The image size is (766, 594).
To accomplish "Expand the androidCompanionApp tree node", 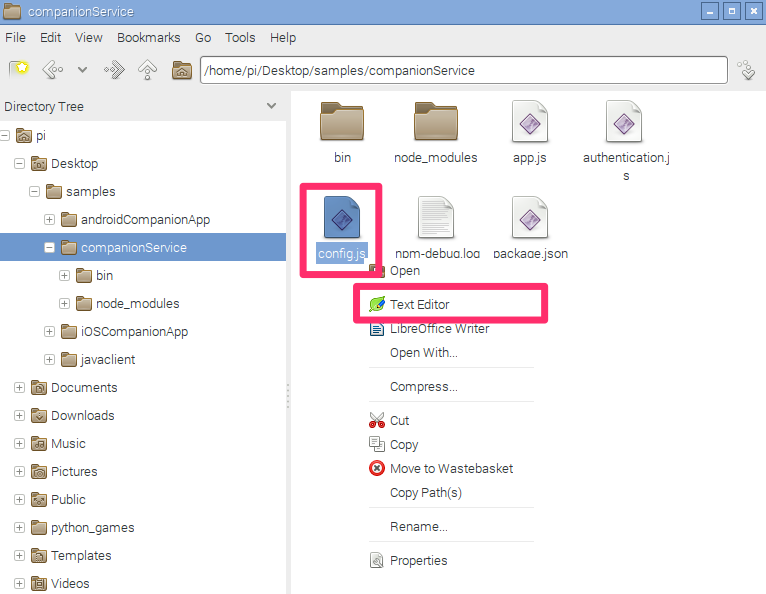I will coord(49,219).
